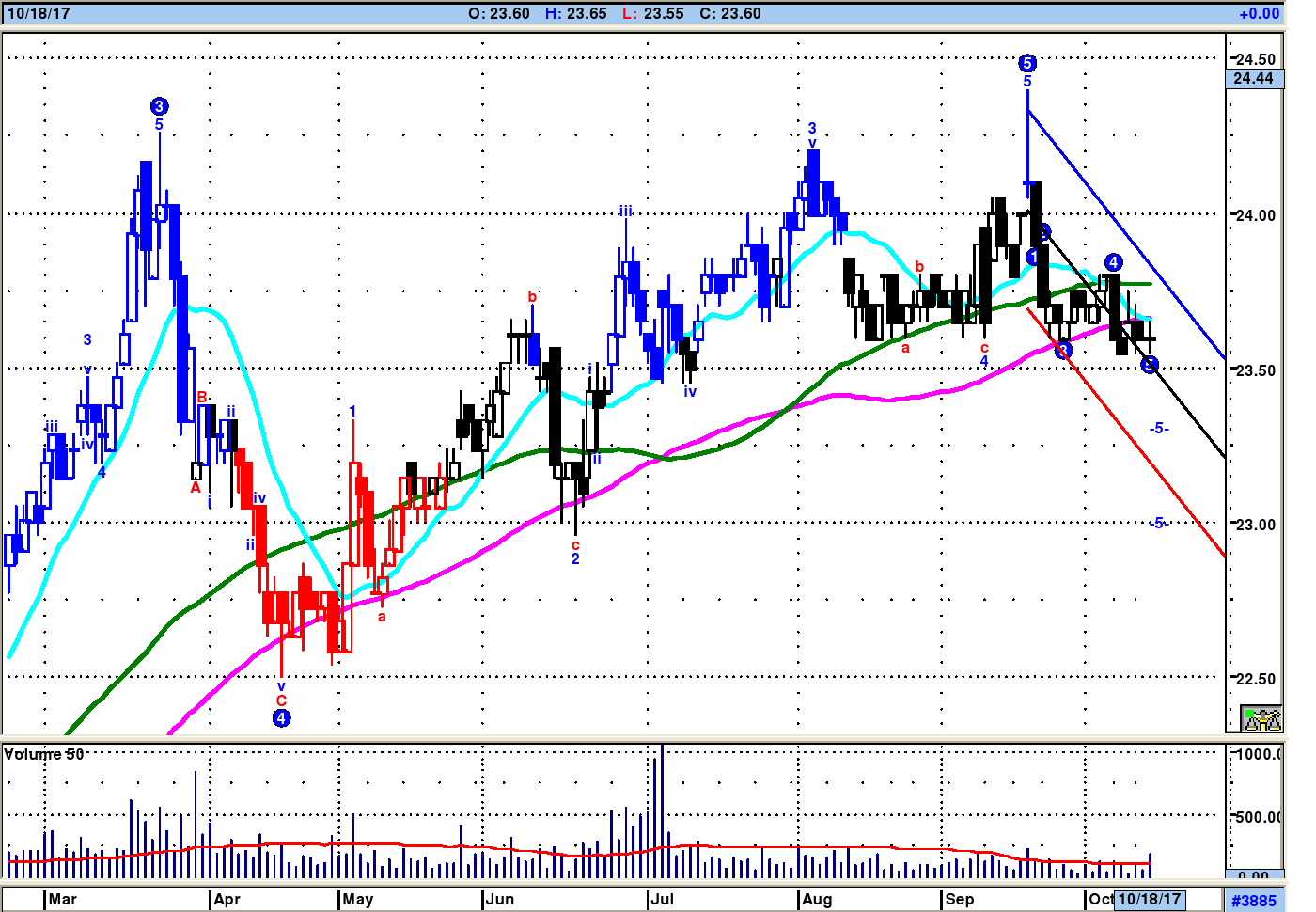This screenshot has height=912, width=1316.
Task: Click the +0.00 change value in header
Action: coord(1259,14)
